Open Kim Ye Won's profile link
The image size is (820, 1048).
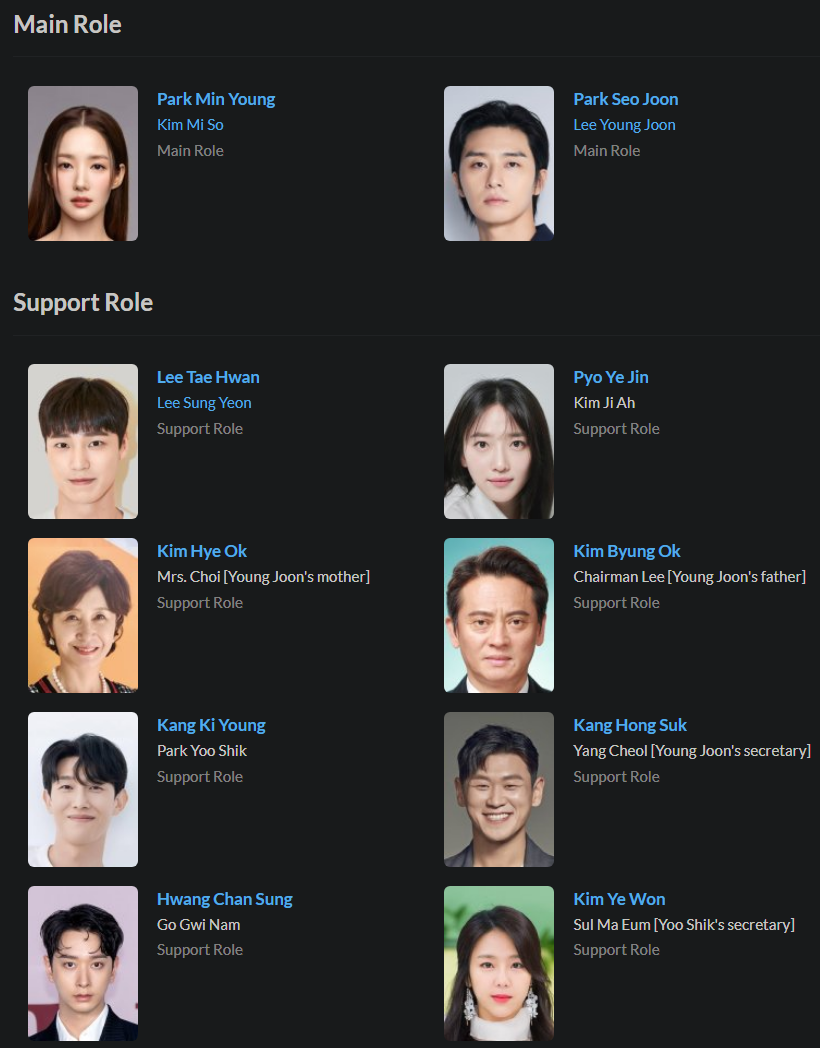620,899
